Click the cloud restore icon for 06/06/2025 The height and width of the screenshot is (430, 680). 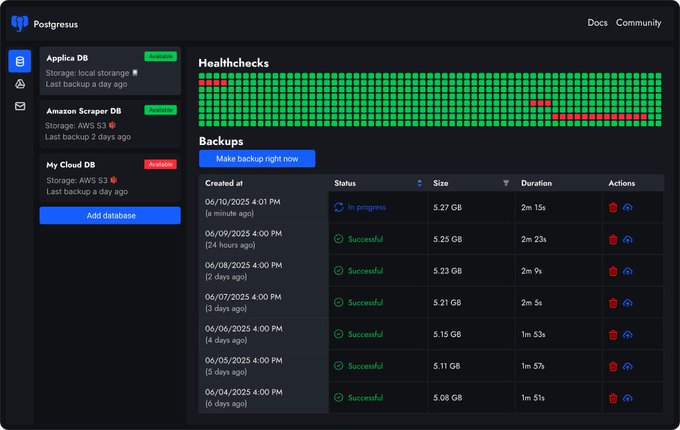coord(628,335)
